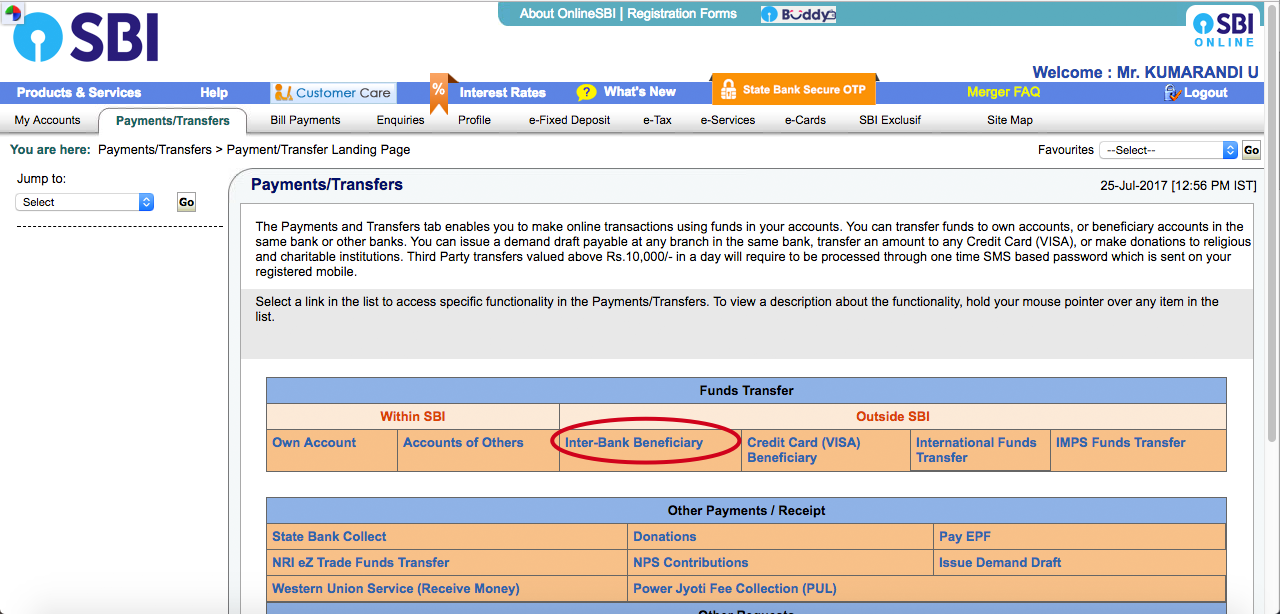Open the Favourites dropdown
The width and height of the screenshot is (1280, 614).
[1168, 150]
